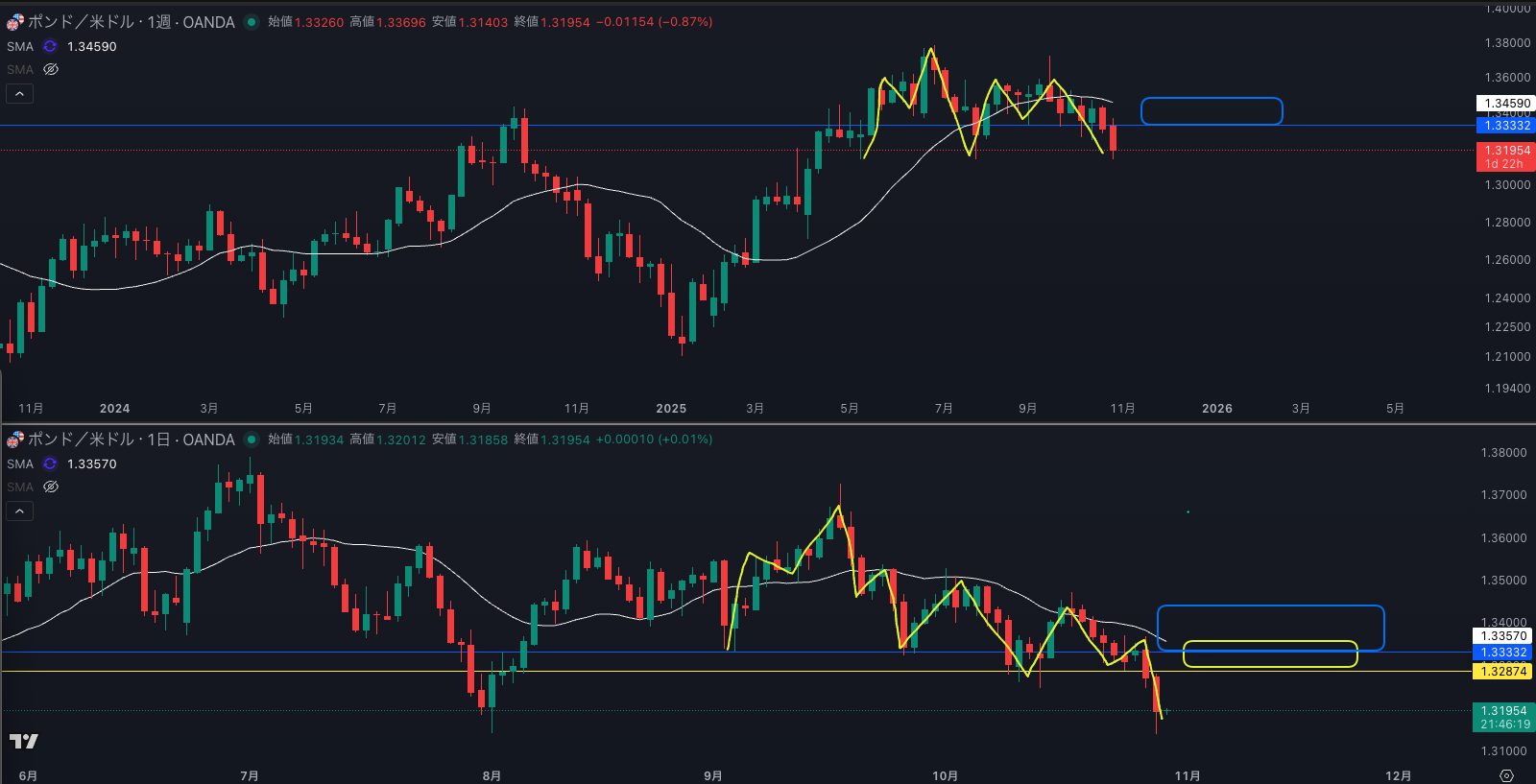Click the GBP/USD flag icon on weekly chart
The height and width of the screenshot is (784, 1536).
pos(15,22)
